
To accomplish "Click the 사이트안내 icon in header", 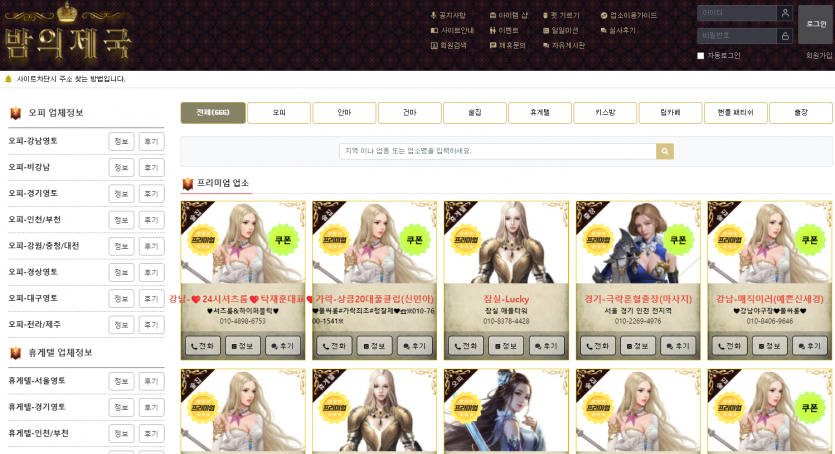I will coord(434,30).
